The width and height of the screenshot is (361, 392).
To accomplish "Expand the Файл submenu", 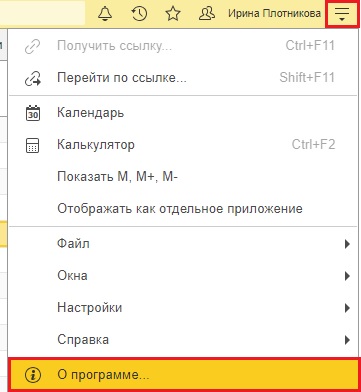I will point(184,244).
